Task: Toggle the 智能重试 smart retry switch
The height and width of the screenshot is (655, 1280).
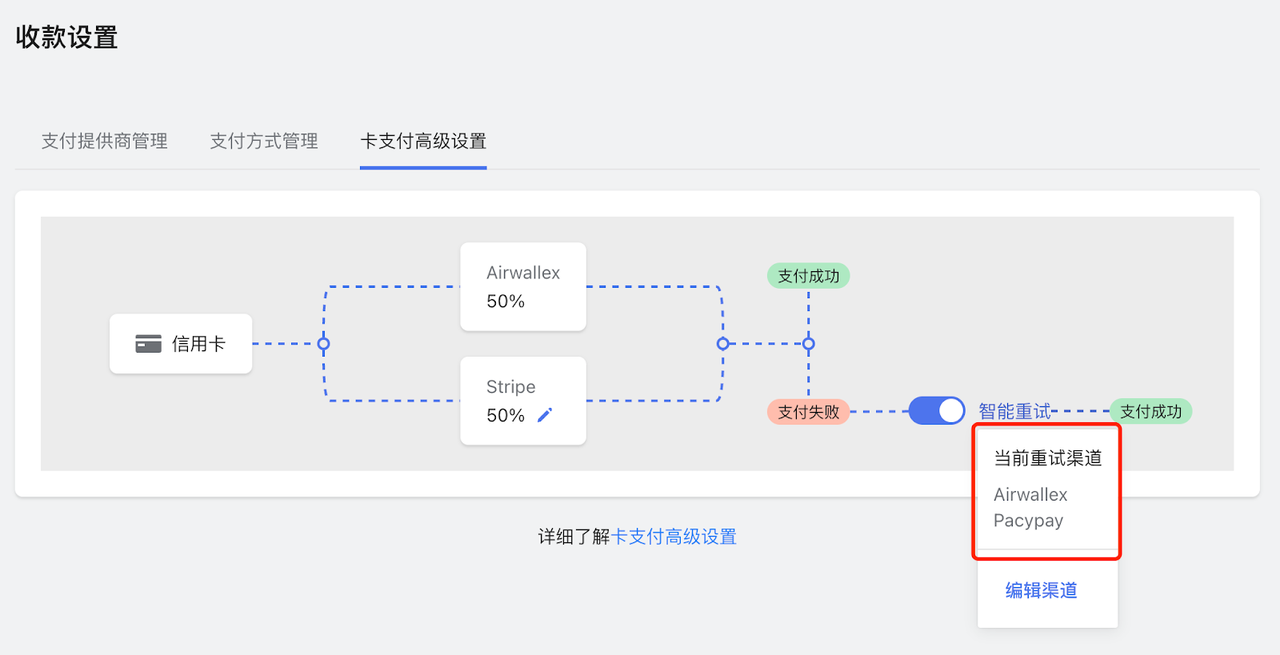Action: (x=935, y=410)
